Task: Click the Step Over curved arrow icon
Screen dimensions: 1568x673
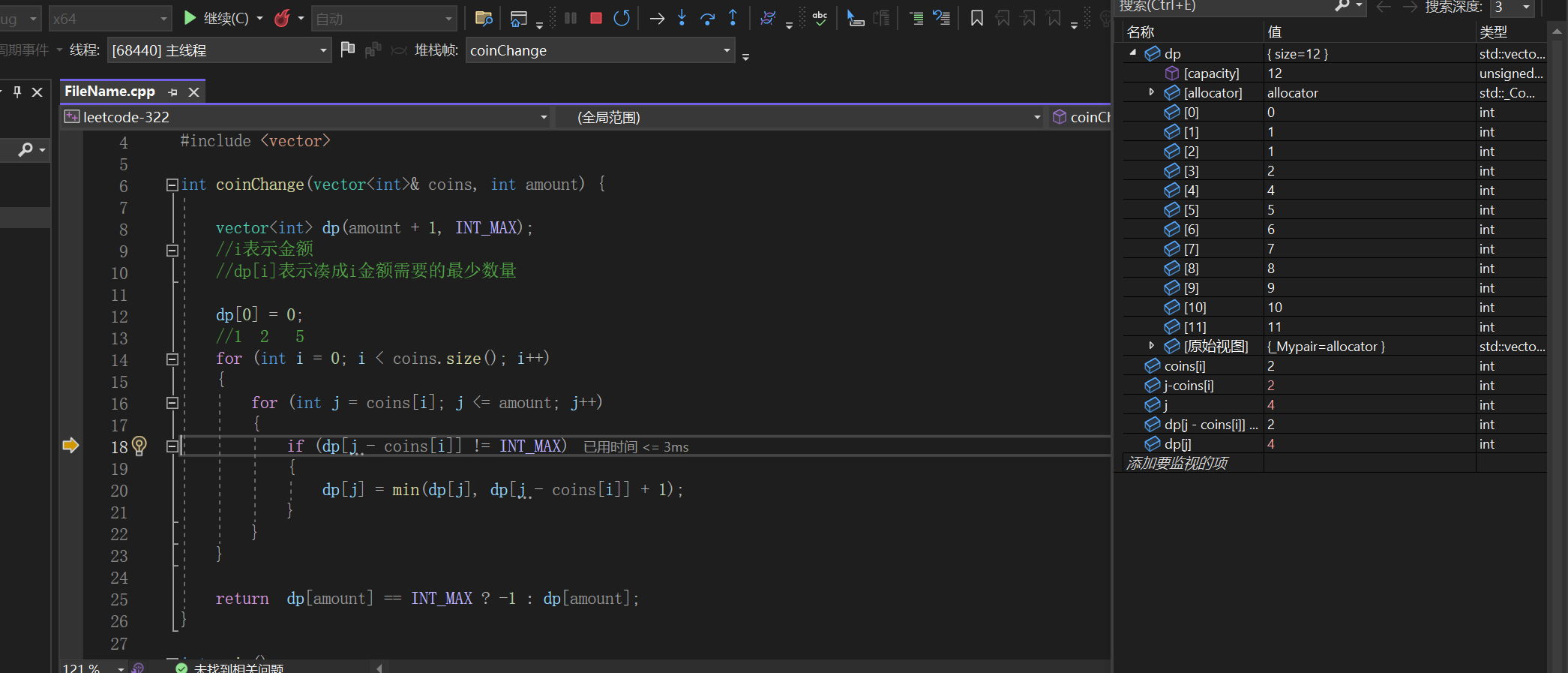Action: [x=707, y=18]
